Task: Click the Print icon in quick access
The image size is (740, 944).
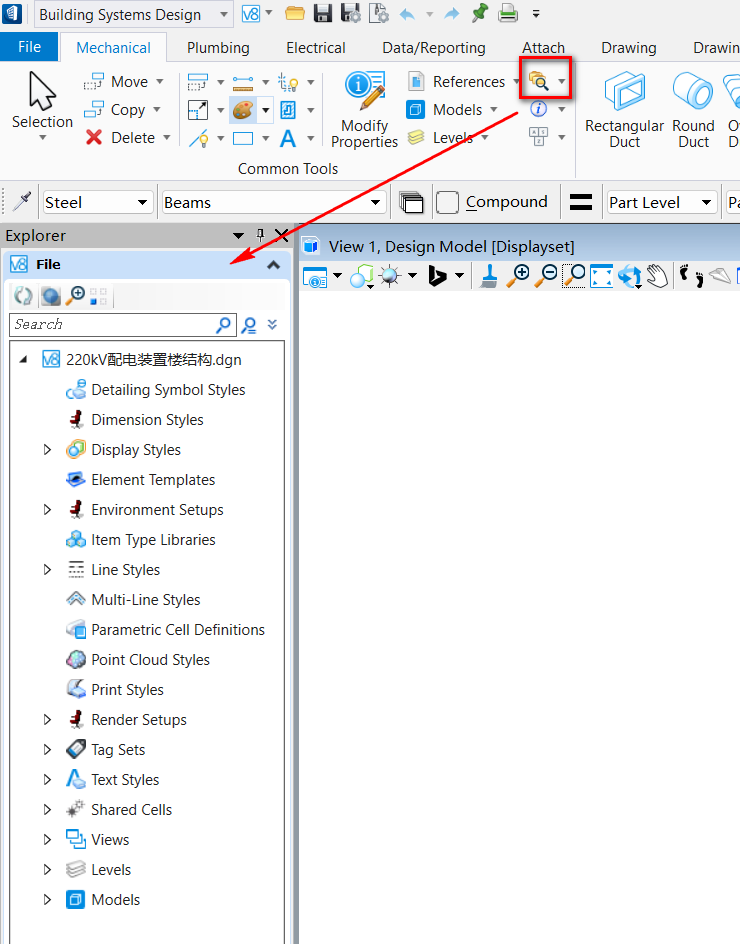Action: 508,13
